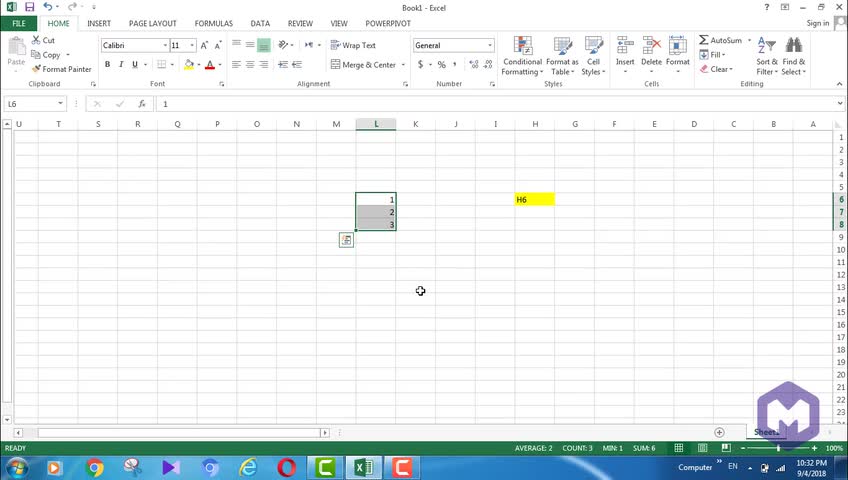The height and width of the screenshot is (480, 848).
Task: Open Google Chrome from the taskbar
Action: 94,468
